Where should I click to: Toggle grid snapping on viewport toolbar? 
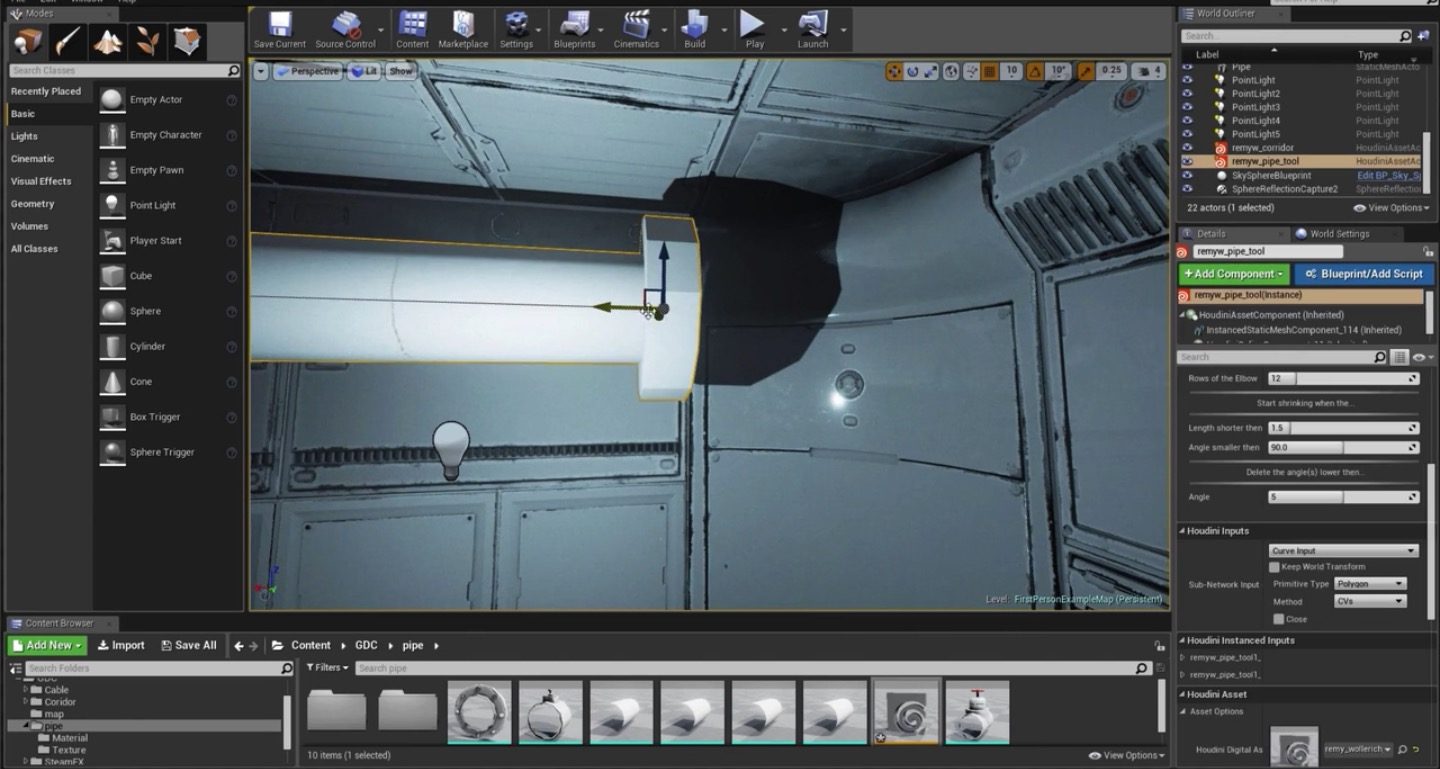(x=989, y=71)
